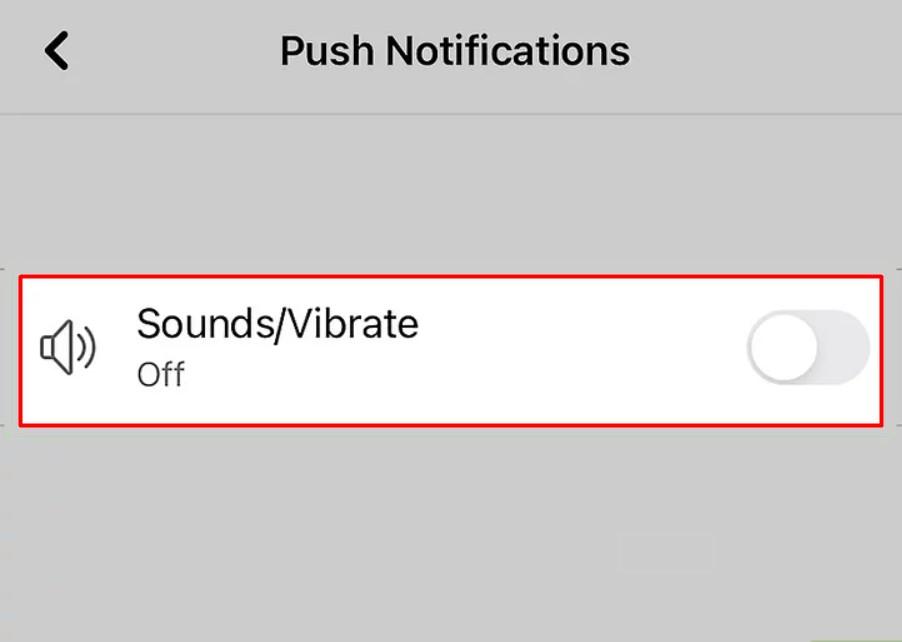Click the speaker icon next to Sounds/Vibrate
902x642 pixels.
[x=66, y=348]
